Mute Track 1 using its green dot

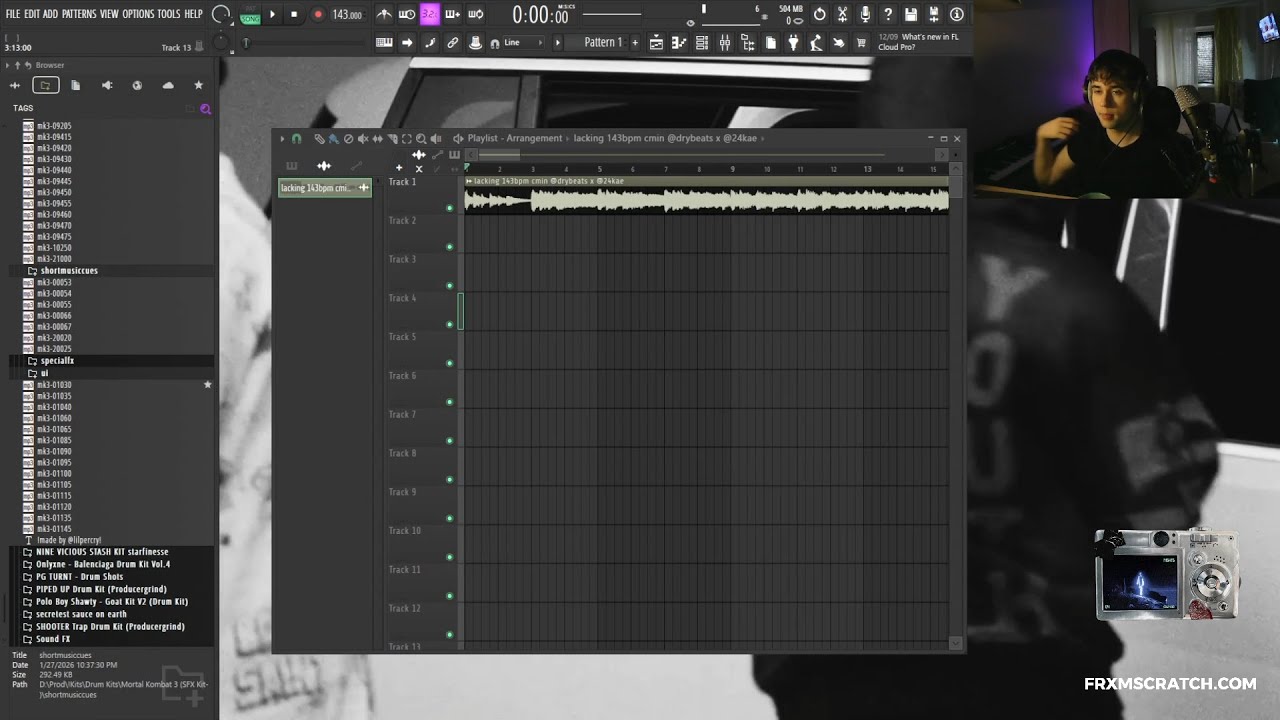pos(449,208)
